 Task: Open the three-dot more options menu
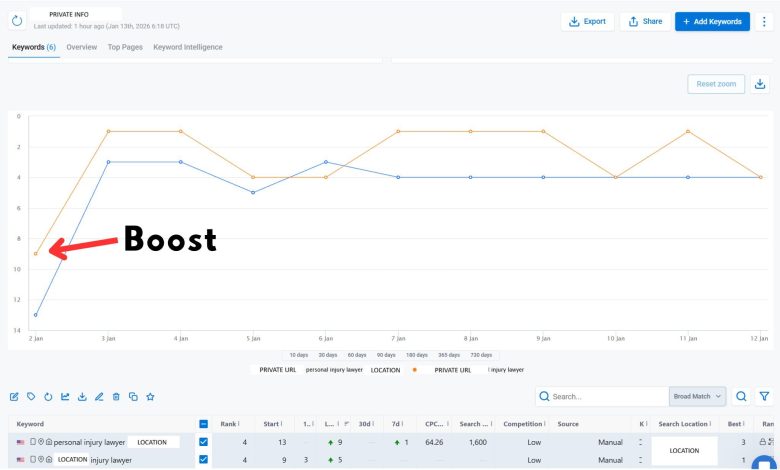(x=764, y=21)
